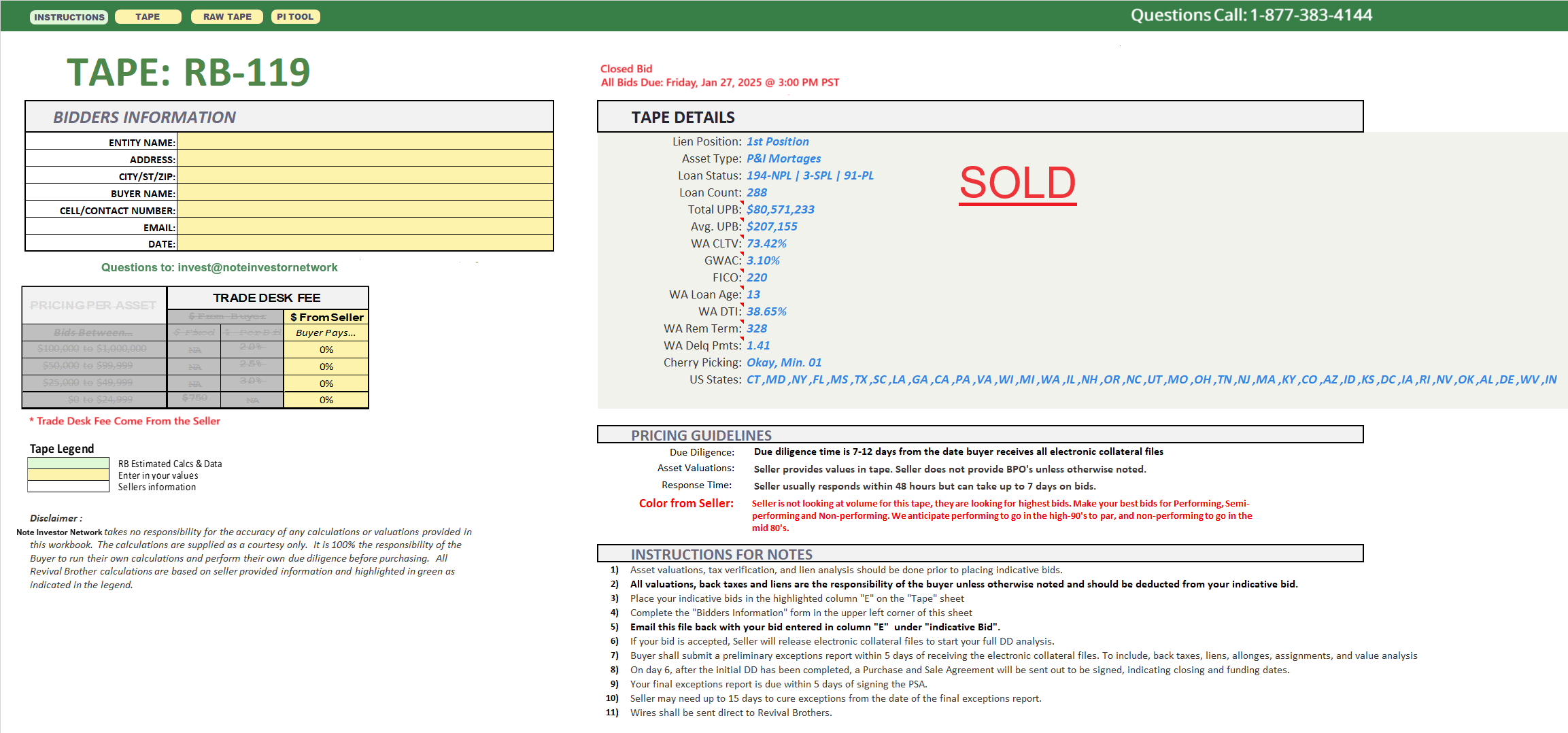Select the Loan Count value 288
Screen dimensions: 1568x733
click(x=756, y=192)
